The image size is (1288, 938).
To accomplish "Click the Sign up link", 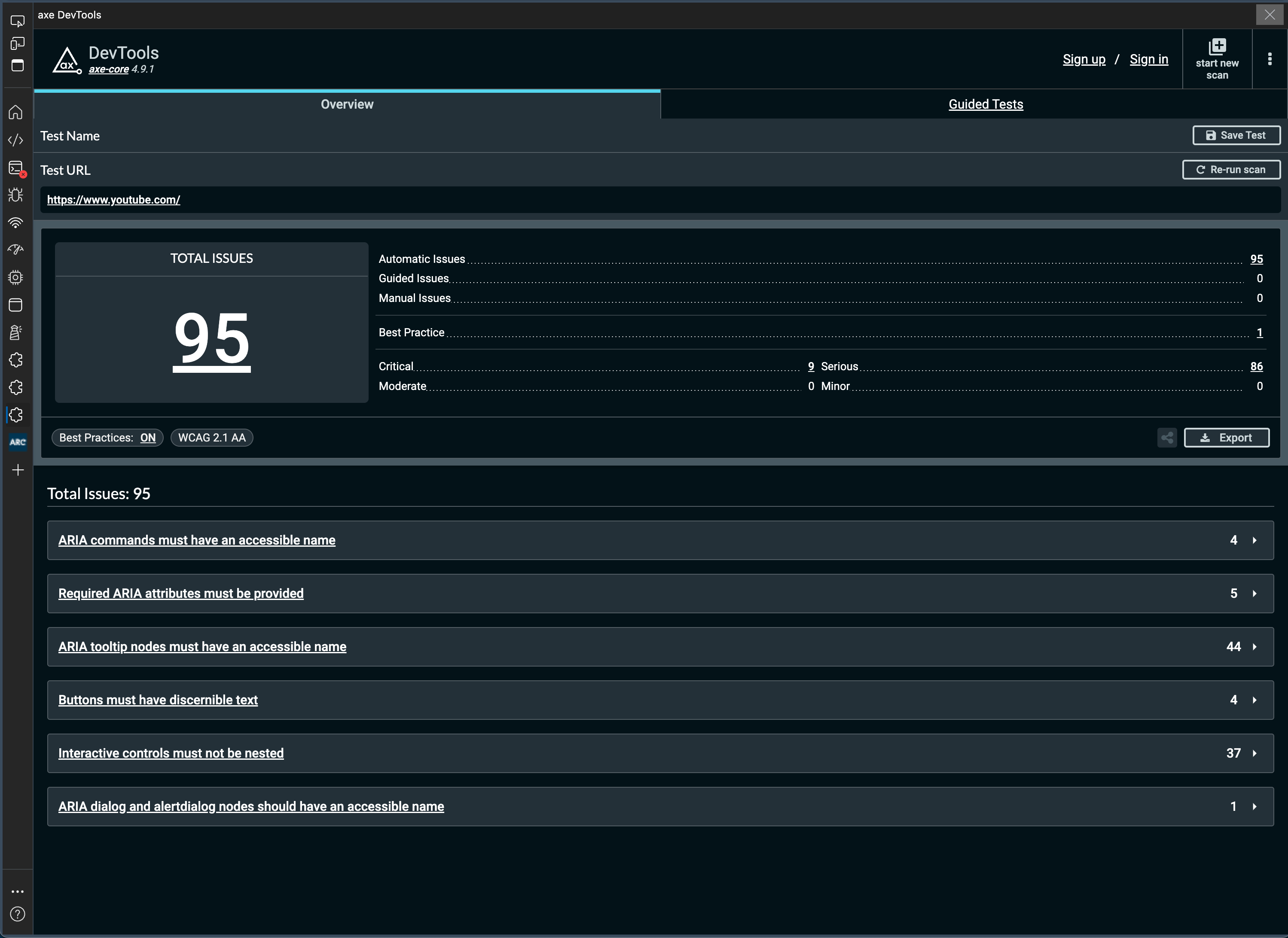I will tap(1084, 59).
